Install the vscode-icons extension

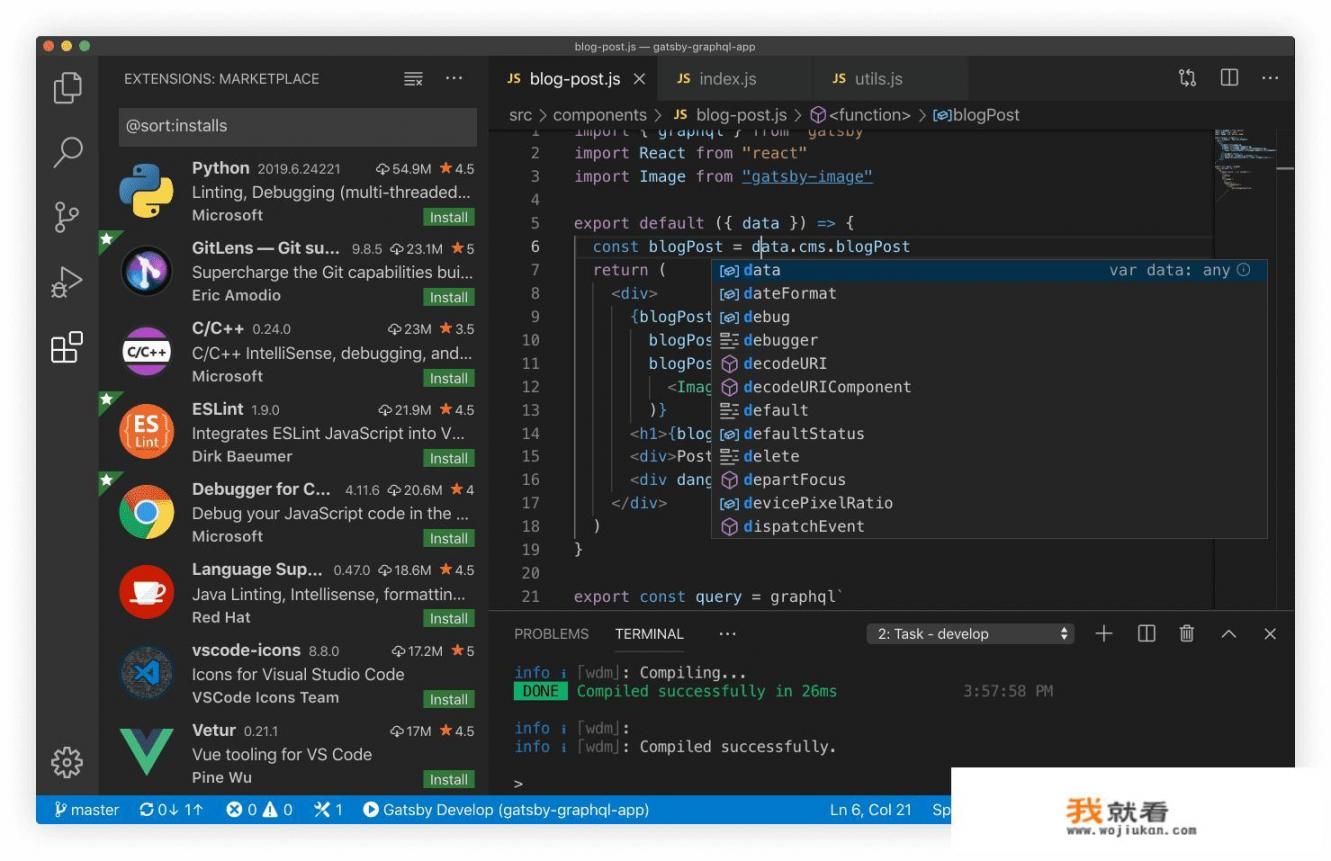pos(449,699)
